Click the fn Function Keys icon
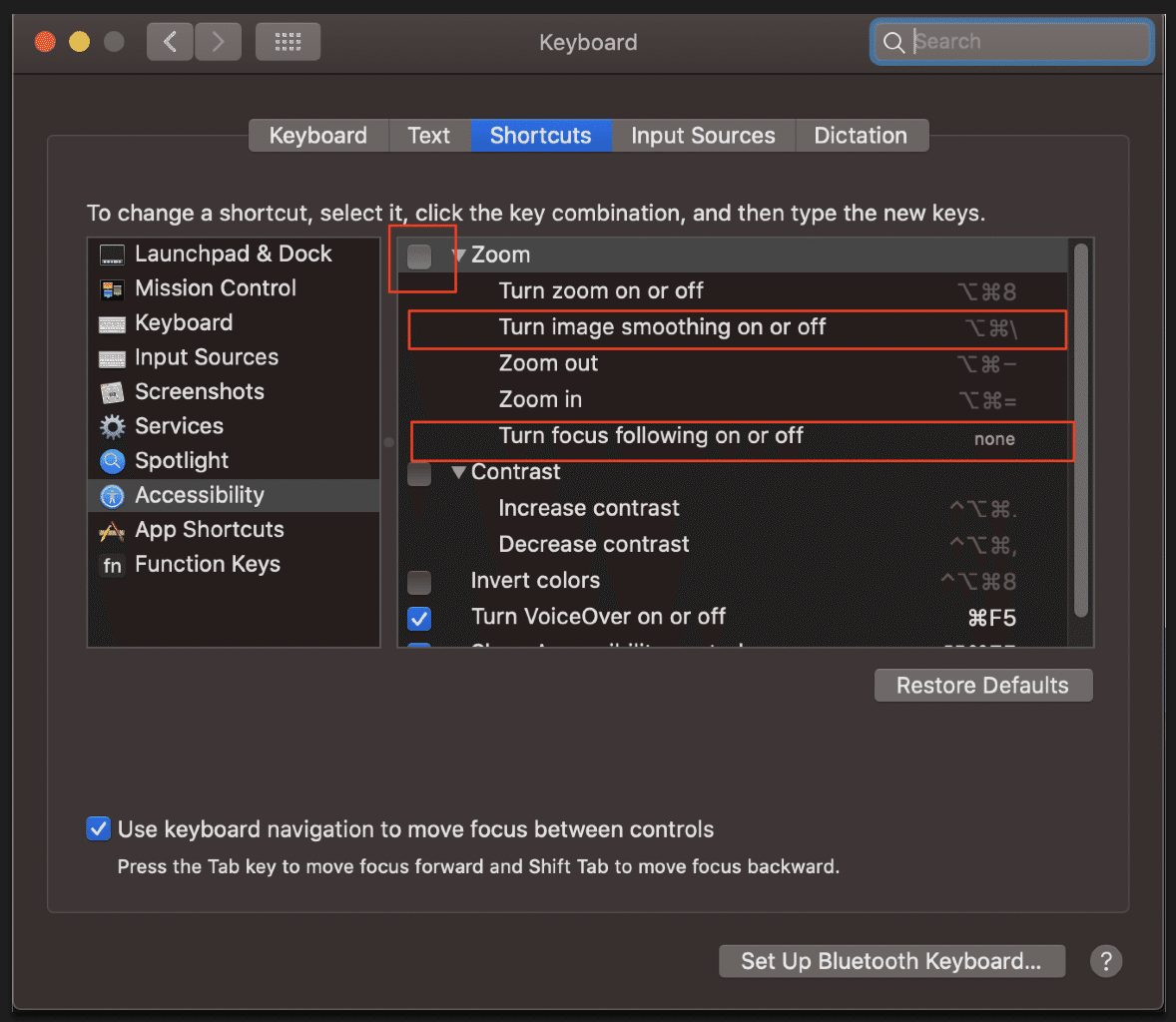 (x=112, y=565)
